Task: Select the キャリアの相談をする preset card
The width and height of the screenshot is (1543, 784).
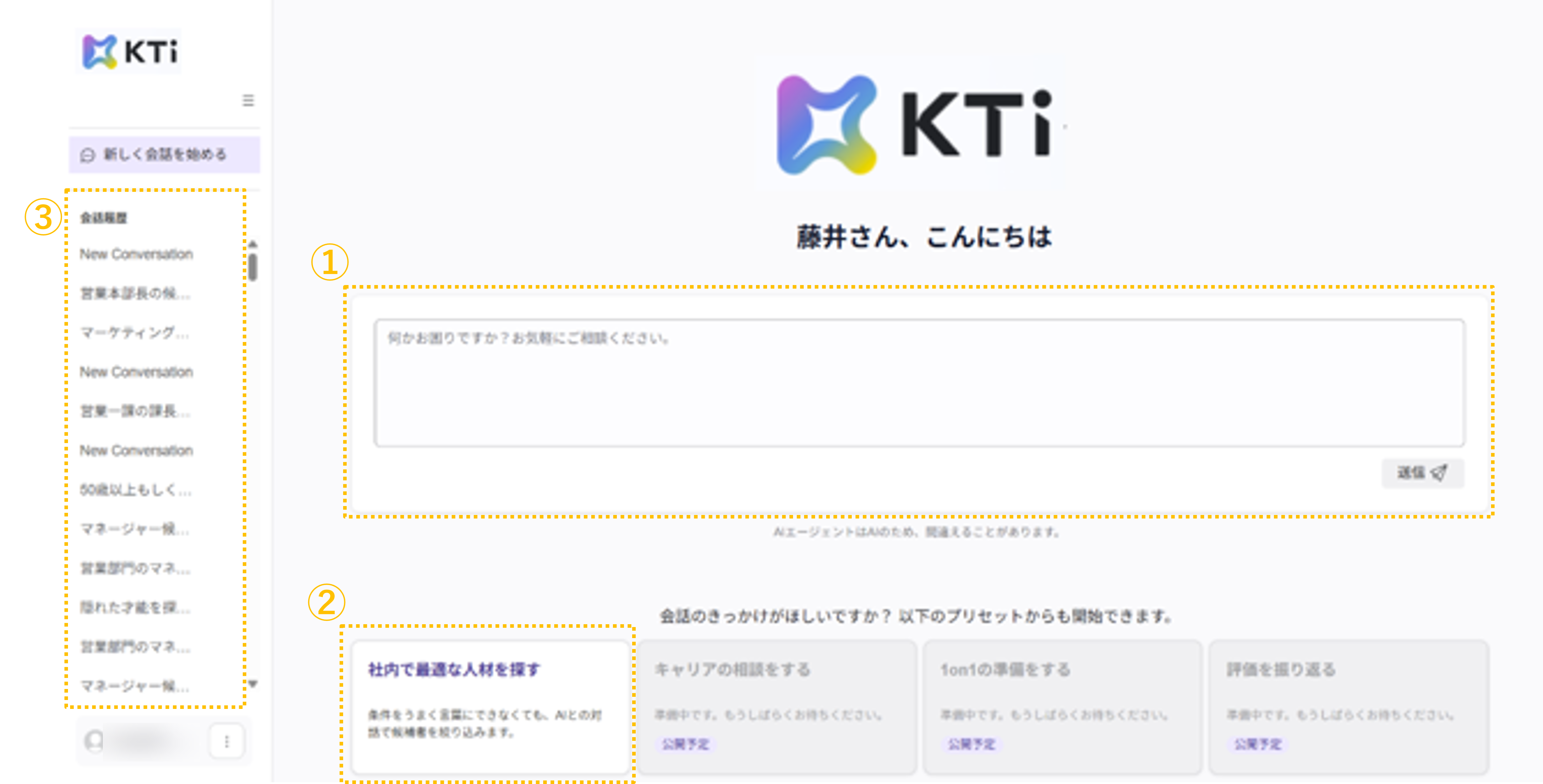Action: click(777, 707)
